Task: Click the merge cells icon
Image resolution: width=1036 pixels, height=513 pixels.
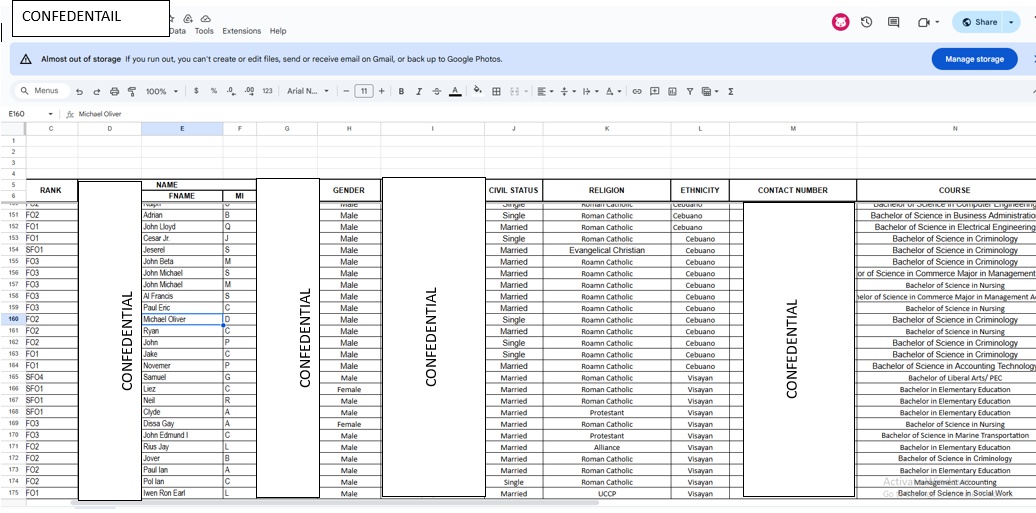Action: (x=515, y=91)
